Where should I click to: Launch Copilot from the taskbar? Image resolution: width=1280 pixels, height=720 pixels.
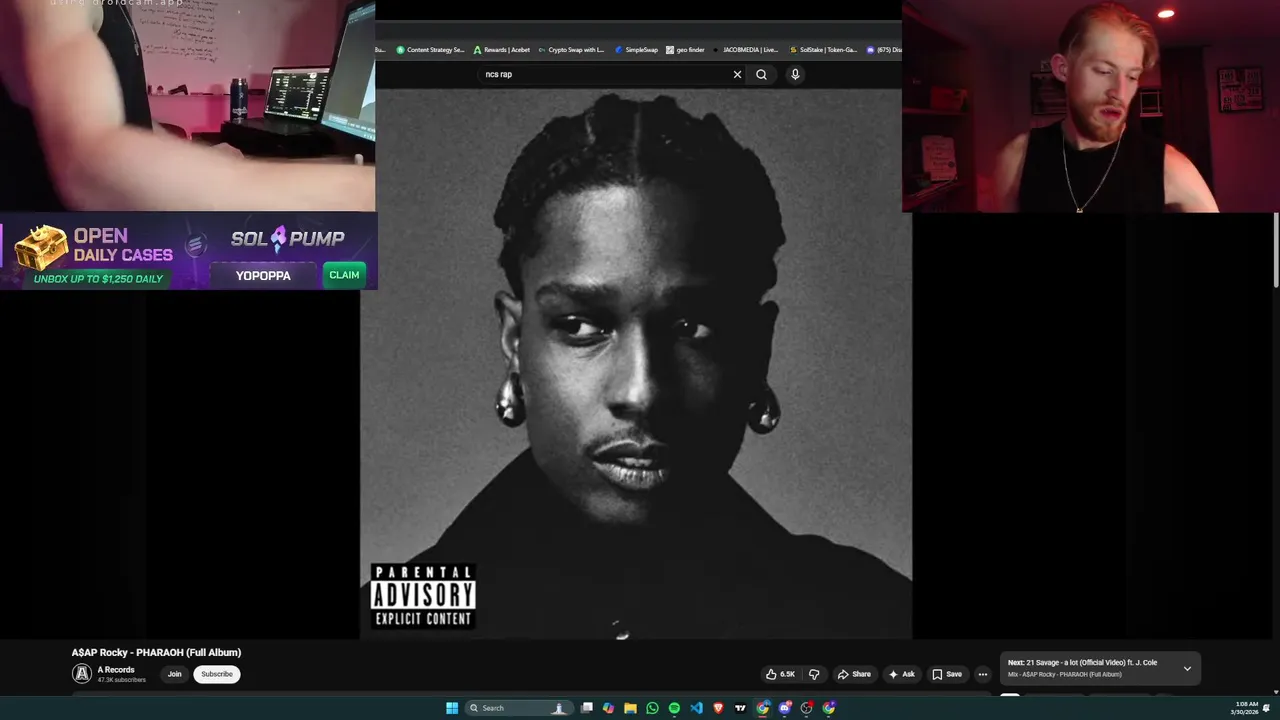tap(608, 708)
